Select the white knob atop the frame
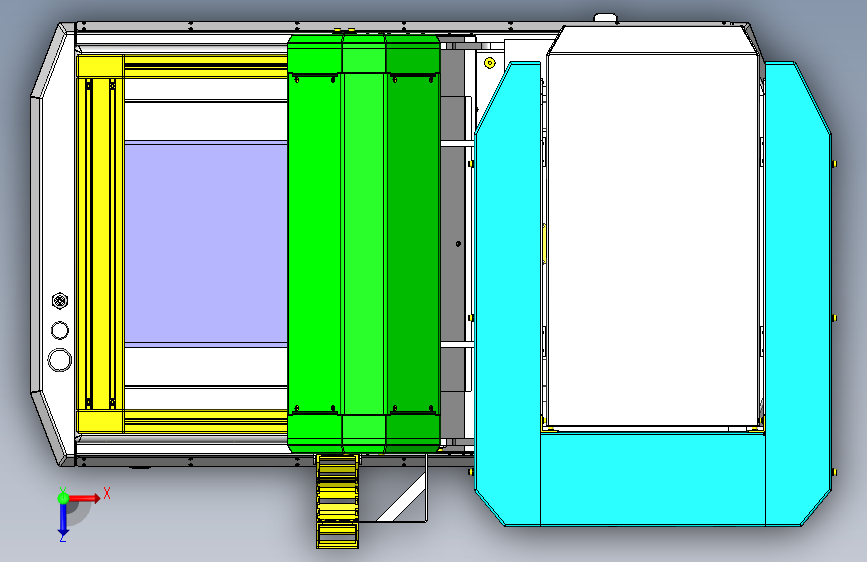 click(605, 18)
